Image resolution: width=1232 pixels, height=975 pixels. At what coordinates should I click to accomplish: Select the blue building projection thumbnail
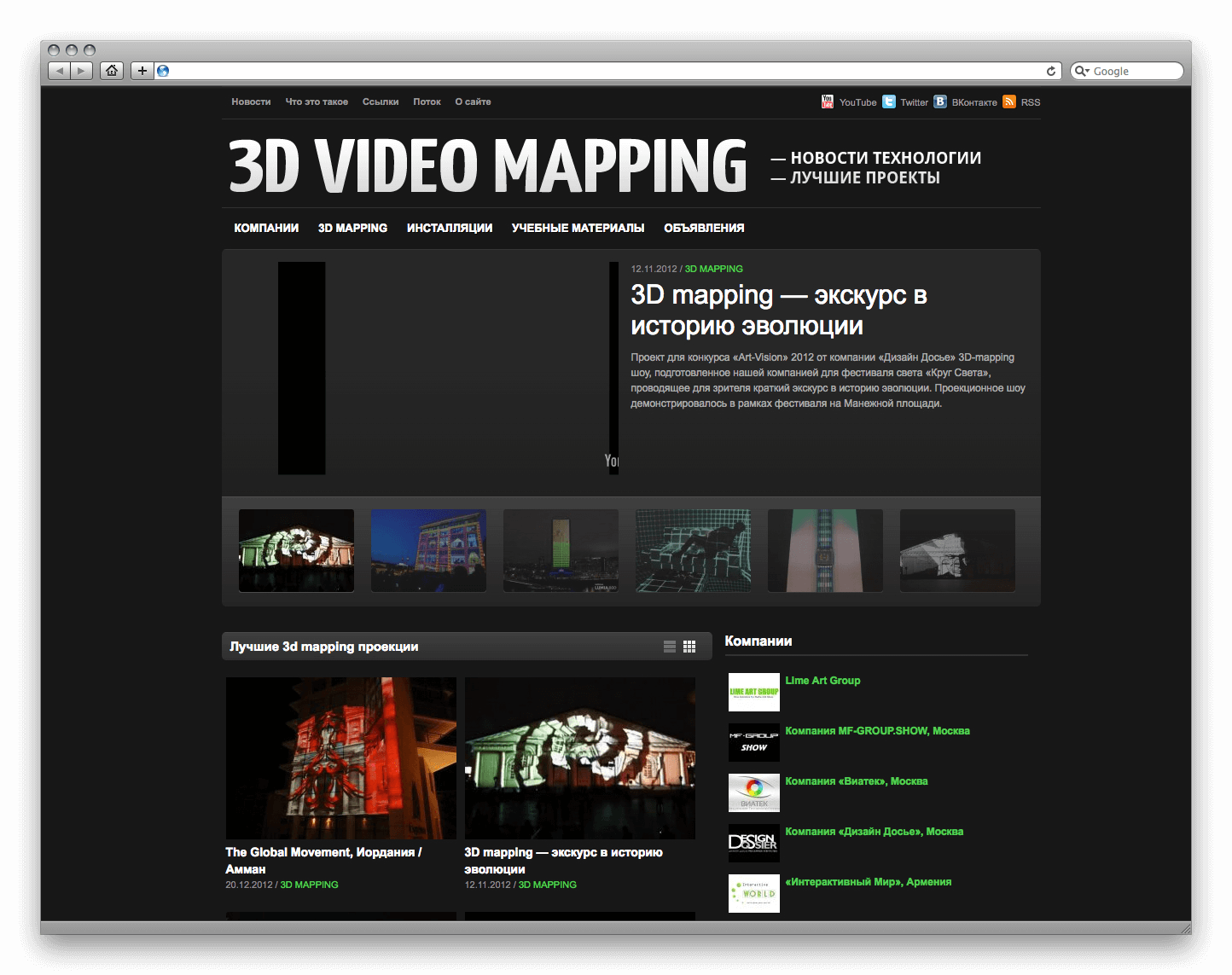tap(428, 550)
